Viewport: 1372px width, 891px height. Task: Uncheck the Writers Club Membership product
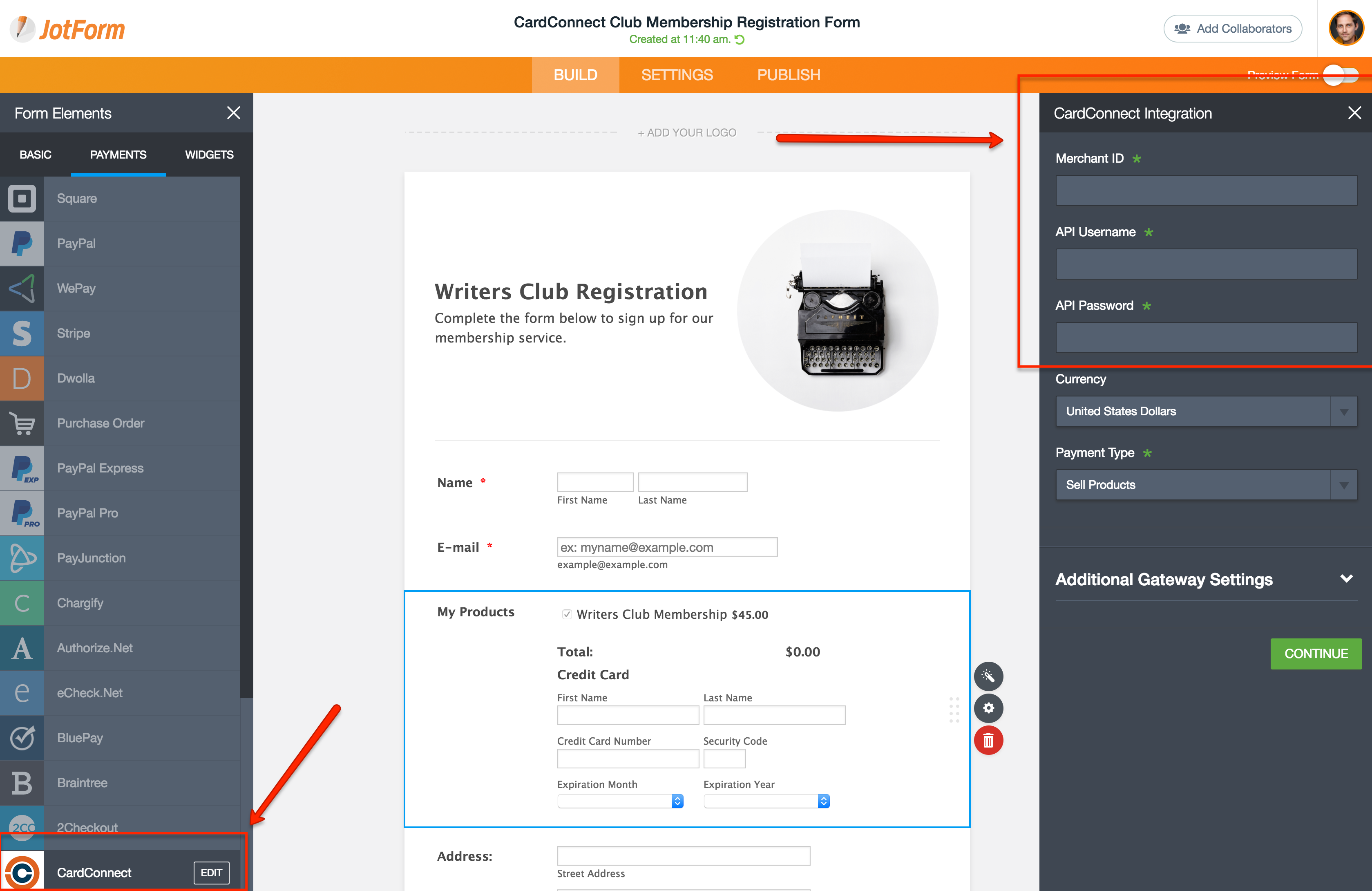click(567, 614)
